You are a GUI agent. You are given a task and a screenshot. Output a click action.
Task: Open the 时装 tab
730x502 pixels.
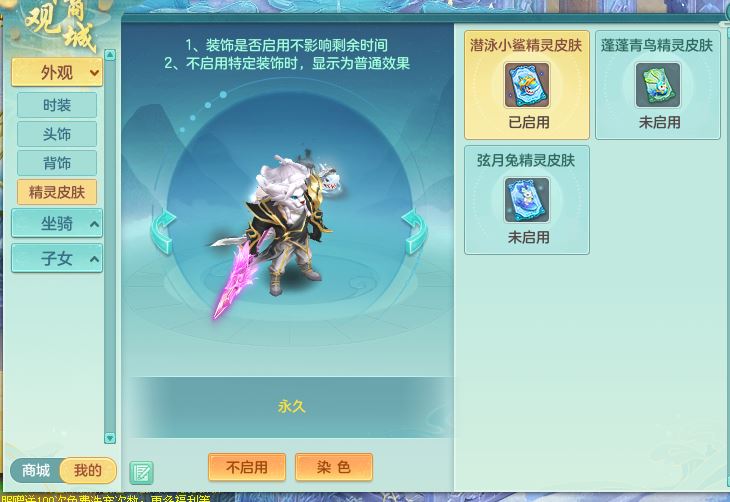pos(57,105)
